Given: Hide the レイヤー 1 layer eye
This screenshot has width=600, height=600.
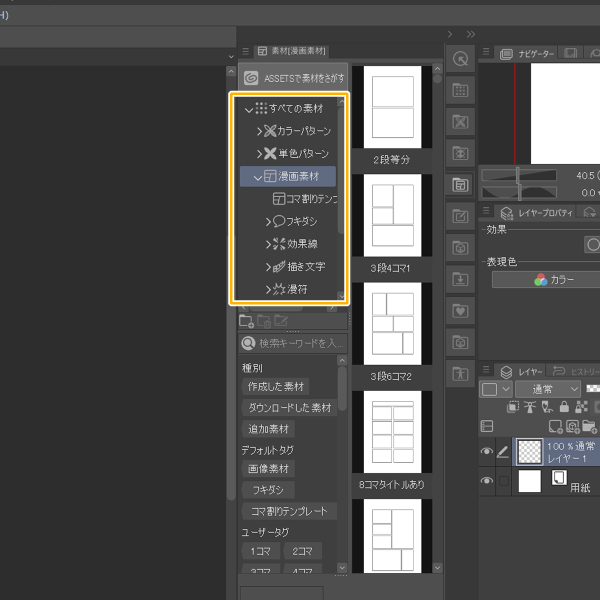Looking at the screenshot, I should click(x=487, y=451).
